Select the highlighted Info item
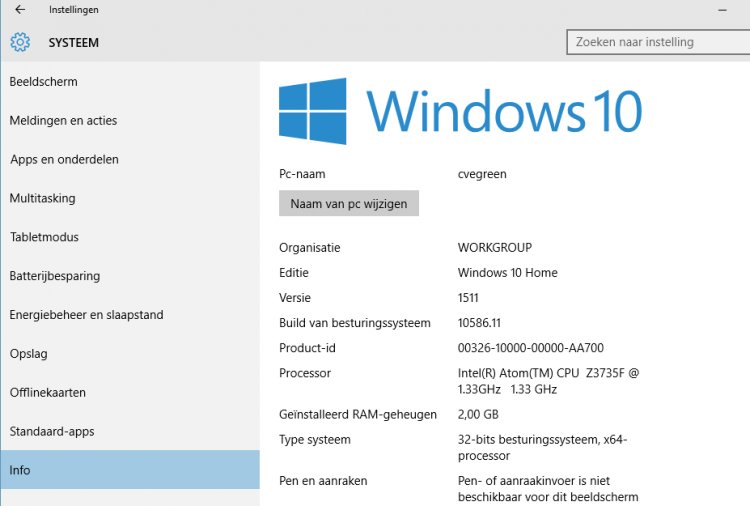750x506 pixels. [20, 470]
